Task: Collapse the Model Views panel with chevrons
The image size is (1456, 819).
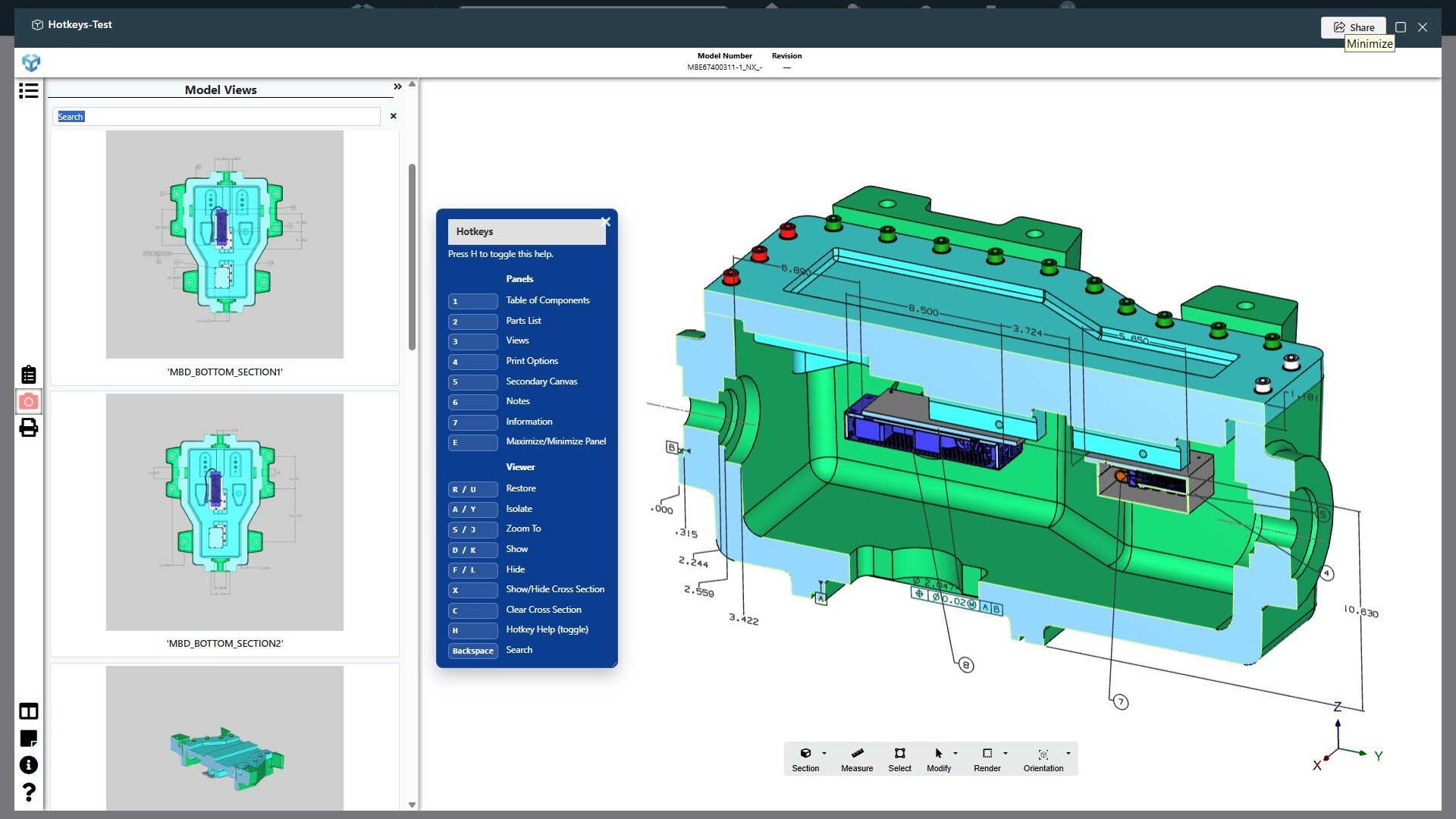Action: [x=397, y=87]
